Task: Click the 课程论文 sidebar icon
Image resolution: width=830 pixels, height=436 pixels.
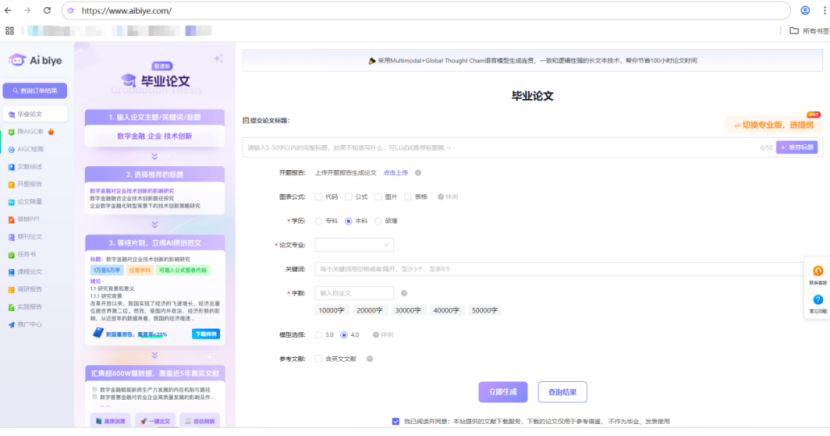Action: click(x=11, y=272)
